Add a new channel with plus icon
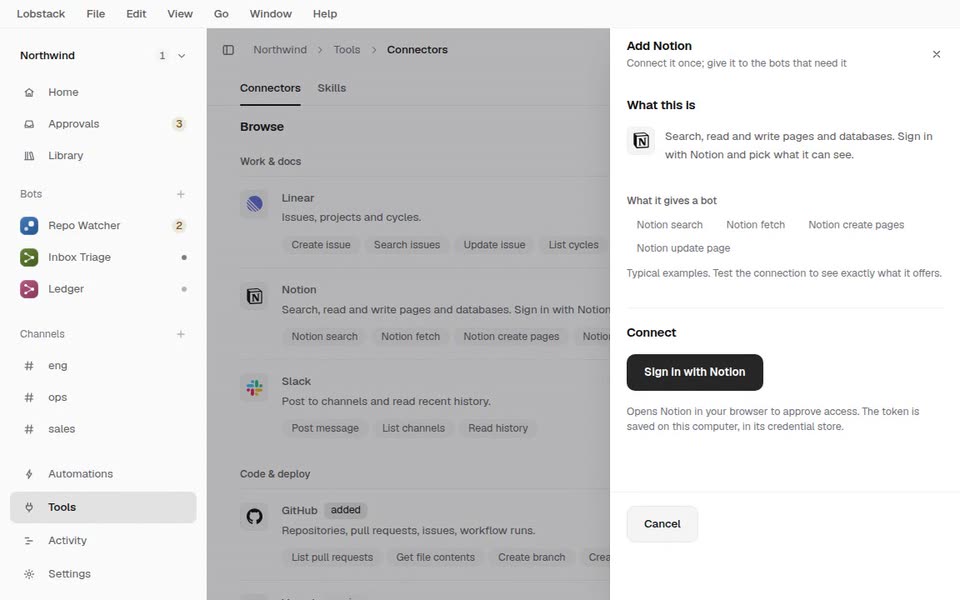The width and height of the screenshot is (960, 600). 181,334
